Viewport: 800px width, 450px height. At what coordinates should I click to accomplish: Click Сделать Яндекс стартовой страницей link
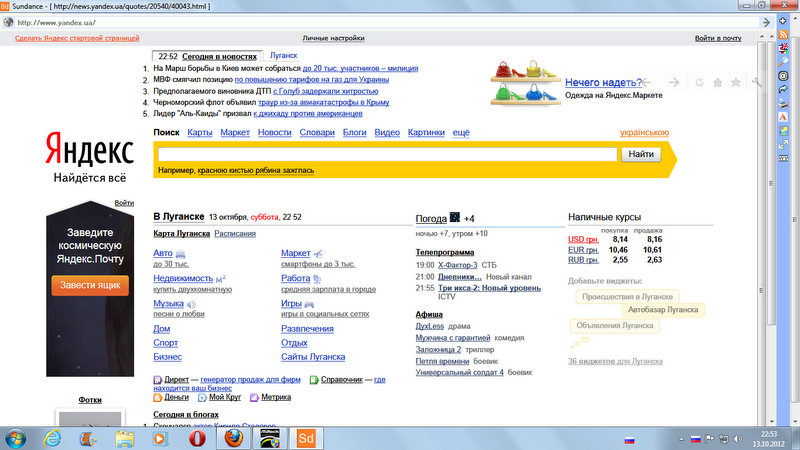click(77, 38)
